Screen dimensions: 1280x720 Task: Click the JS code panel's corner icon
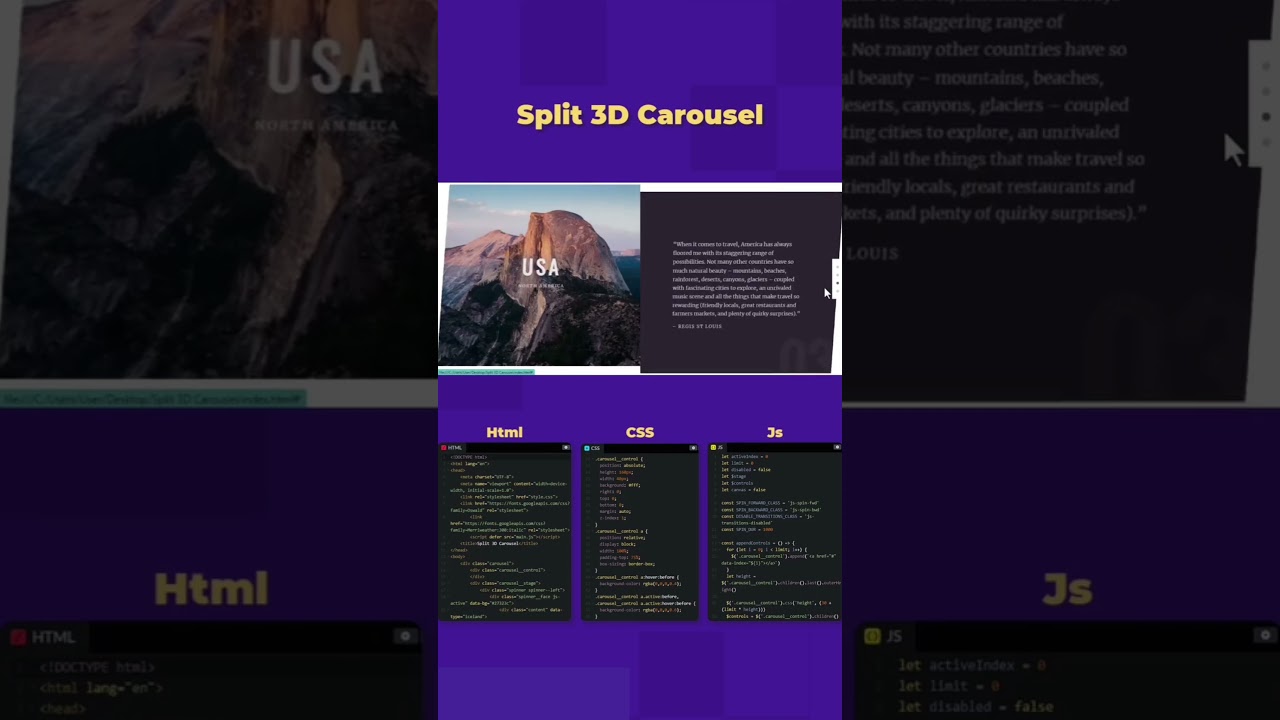click(x=837, y=447)
